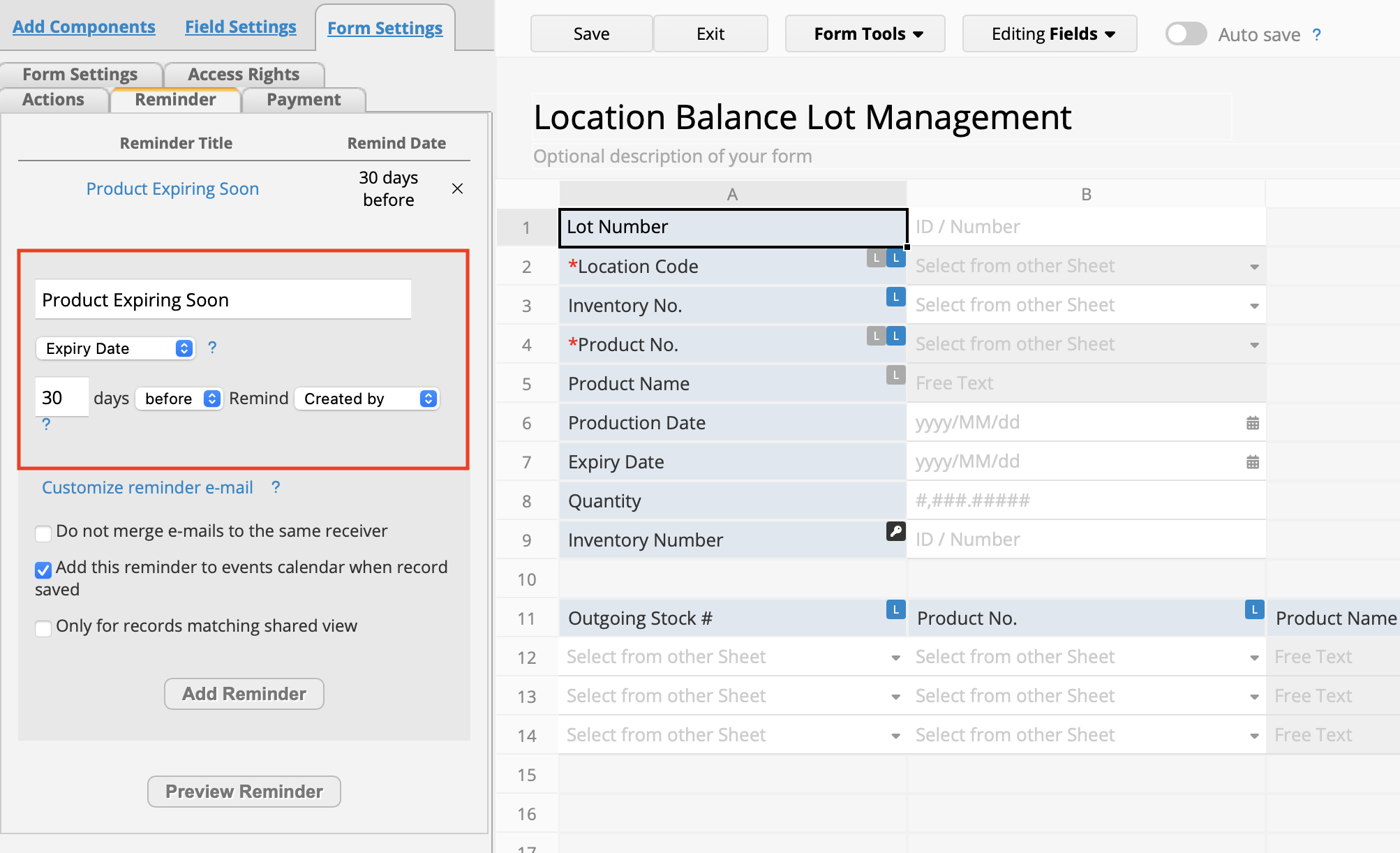The image size is (1400, 853).
Task: Click calendar icon in Production Date row
Action: tap(1253, 423)
